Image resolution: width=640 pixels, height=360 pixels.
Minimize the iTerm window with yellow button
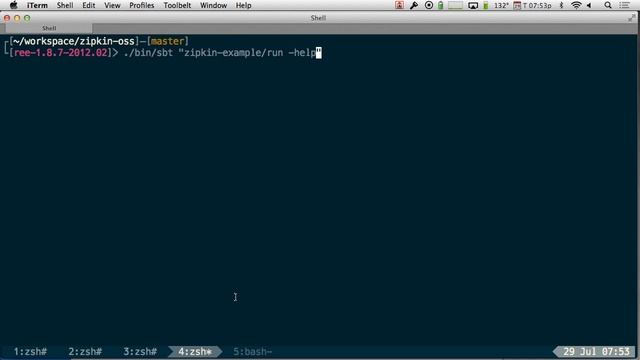point(17,18)
